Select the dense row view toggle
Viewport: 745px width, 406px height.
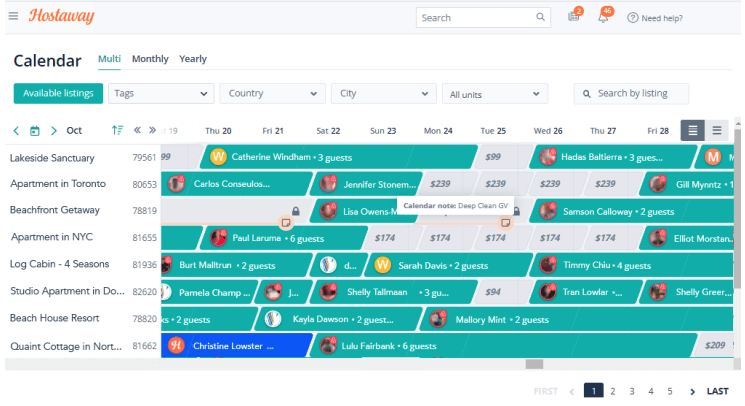[693, 130]
